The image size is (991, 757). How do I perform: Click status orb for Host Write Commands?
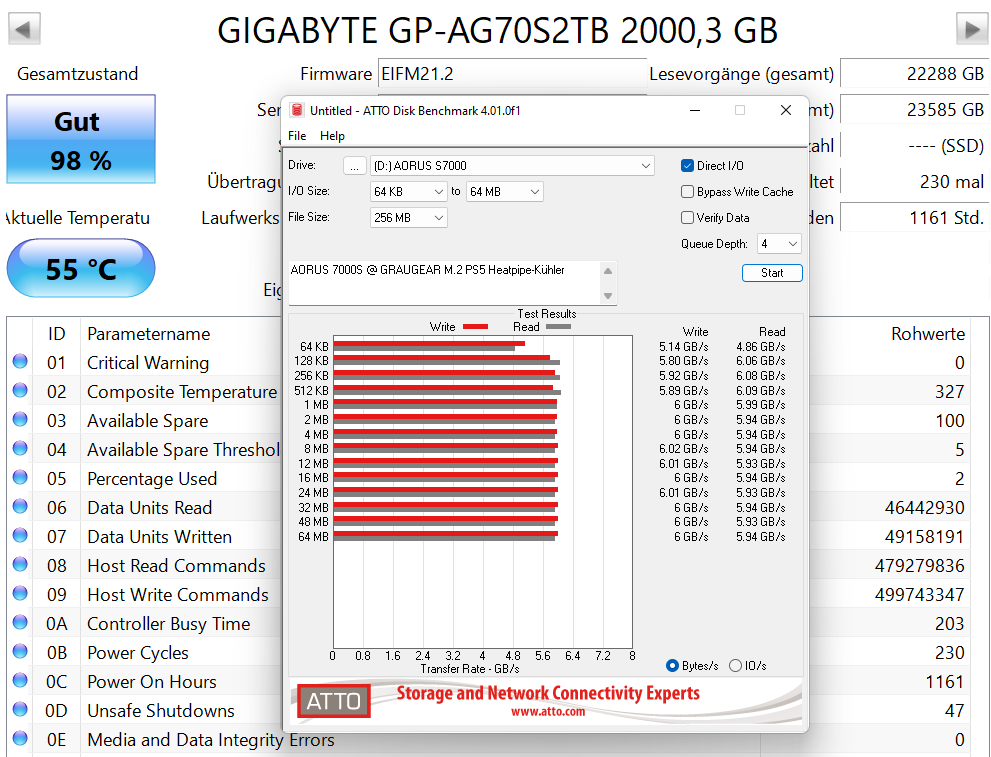(x=20, y=593)
